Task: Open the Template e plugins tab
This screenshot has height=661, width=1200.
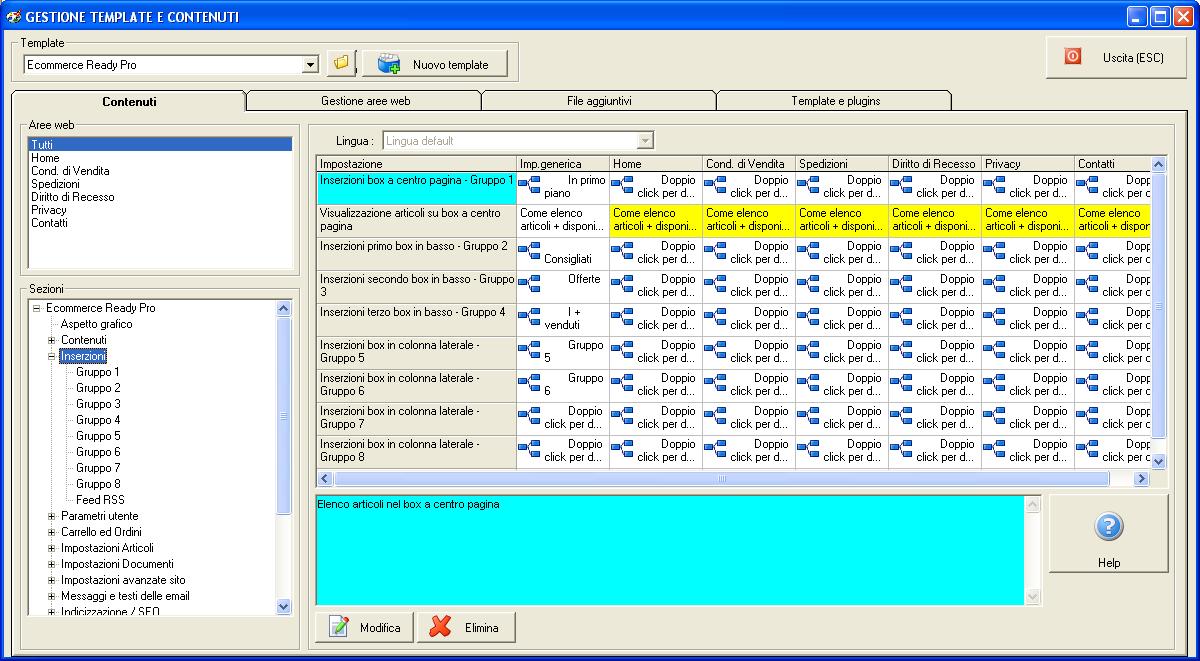Action: pos(835,101)
